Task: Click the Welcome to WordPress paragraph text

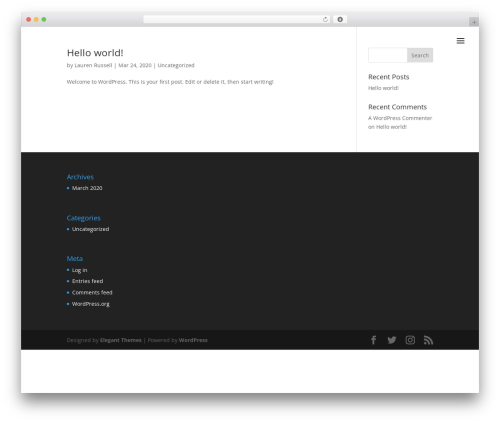Action: click(170, 82)
